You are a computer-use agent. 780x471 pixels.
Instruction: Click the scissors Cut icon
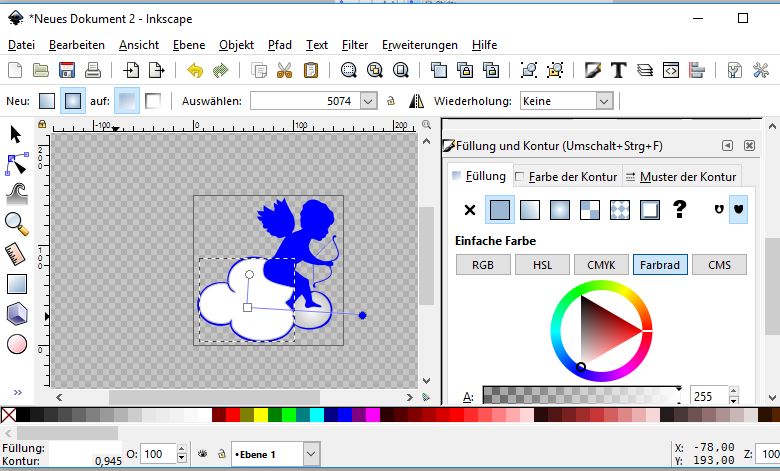click(x=285, y=70)
